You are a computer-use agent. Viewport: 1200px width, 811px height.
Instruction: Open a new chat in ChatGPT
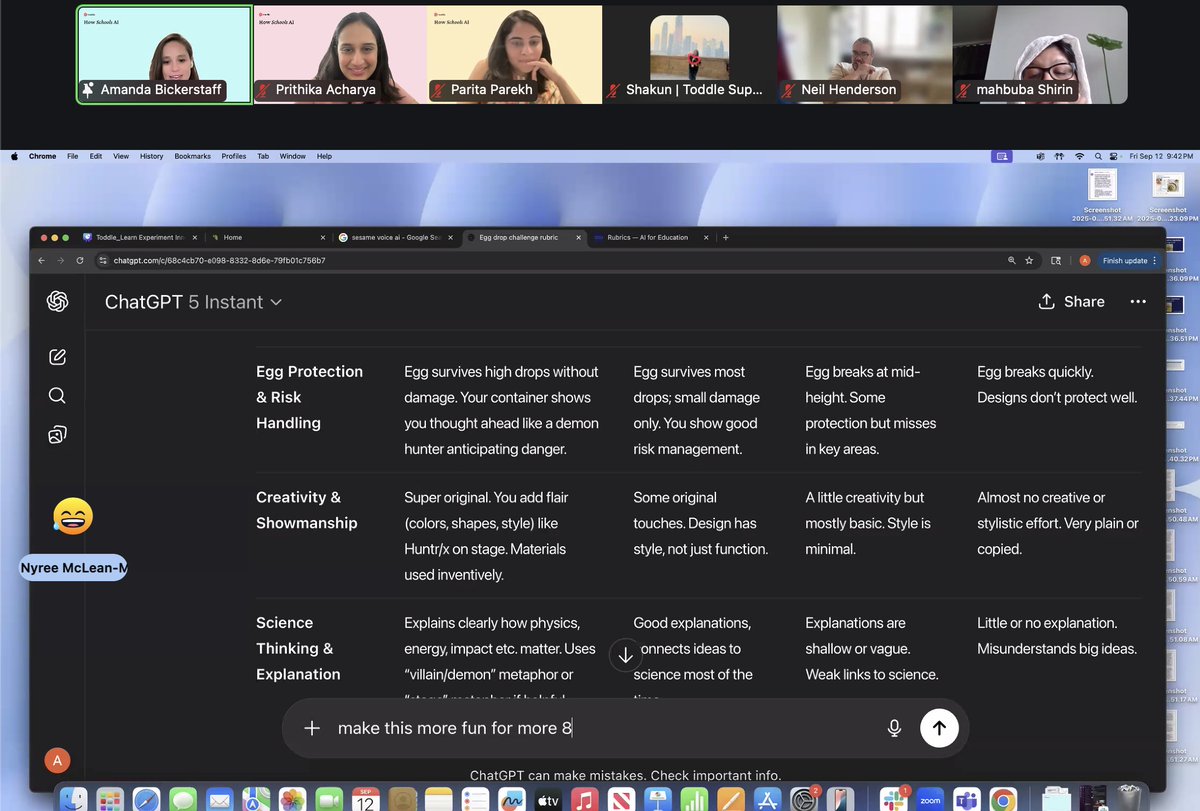coord(57,356)
